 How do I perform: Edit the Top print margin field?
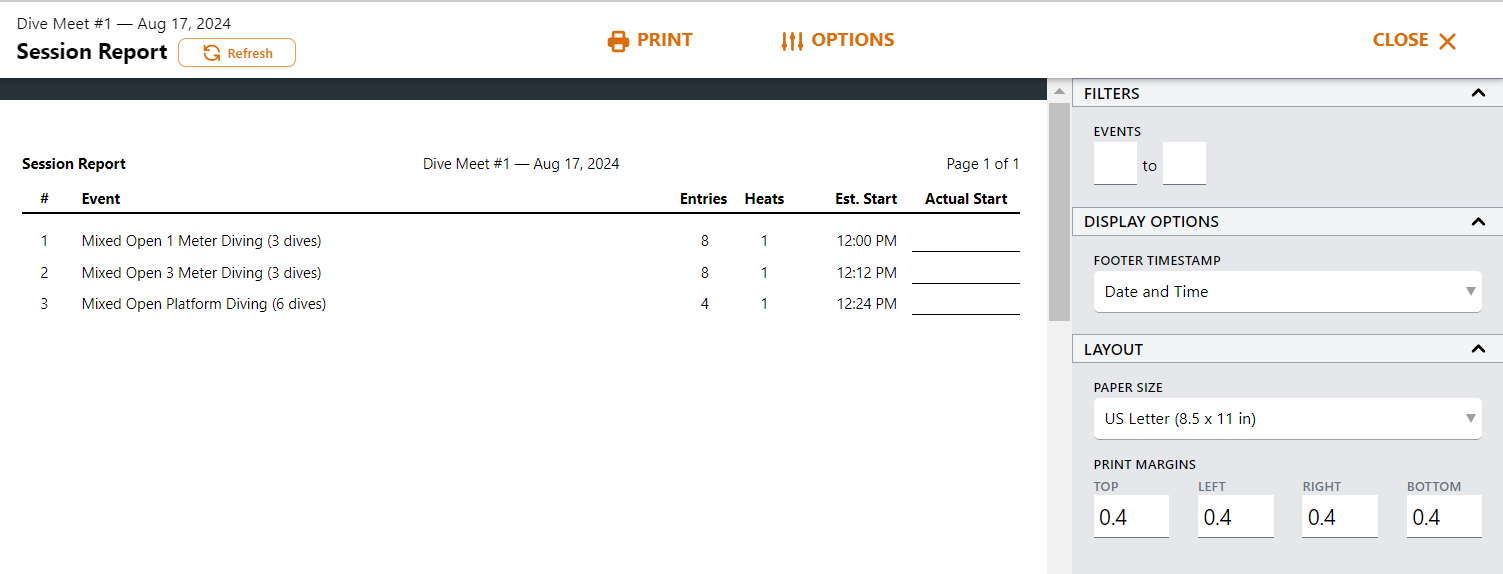point(1131,517)
